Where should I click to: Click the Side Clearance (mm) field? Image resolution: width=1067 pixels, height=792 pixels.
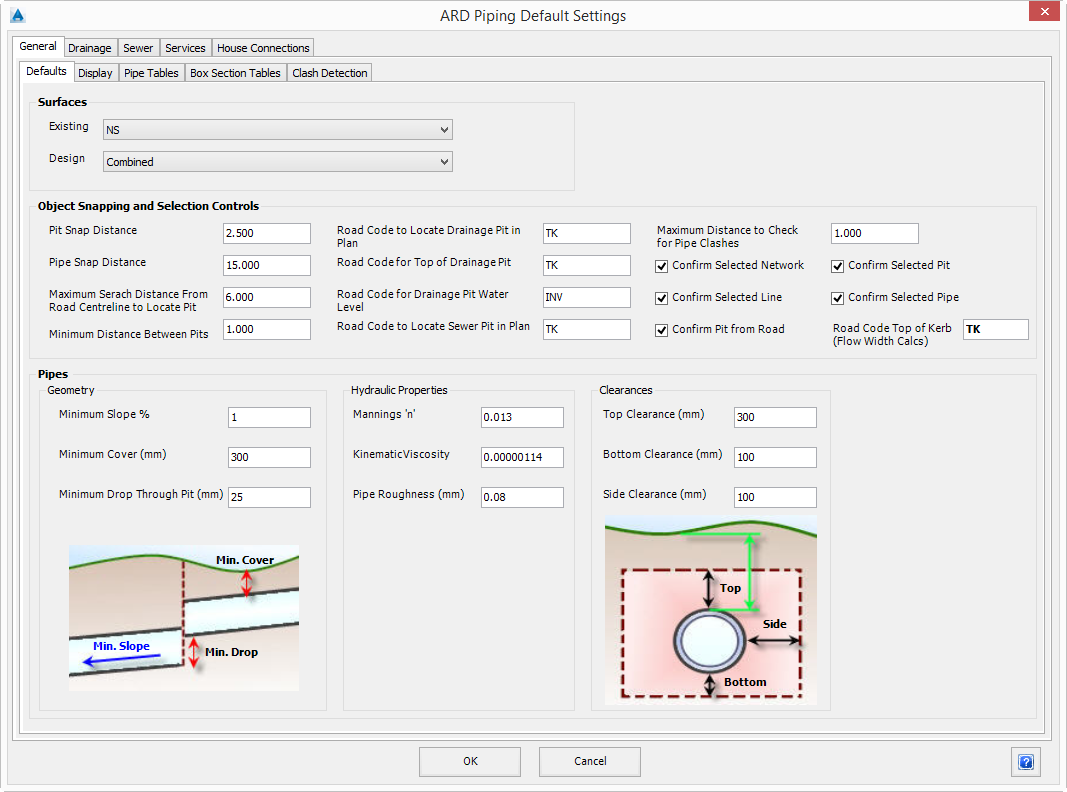point(775,497)
